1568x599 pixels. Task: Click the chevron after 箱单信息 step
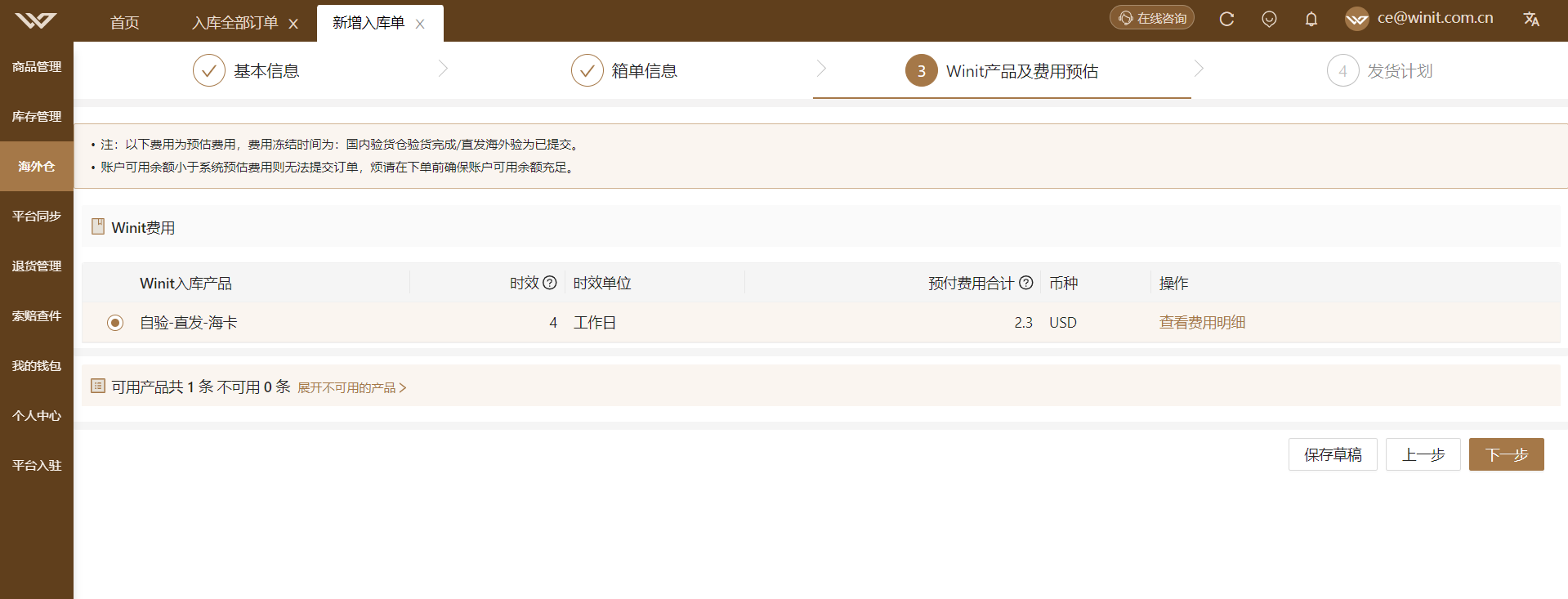(x=821, y=69)
